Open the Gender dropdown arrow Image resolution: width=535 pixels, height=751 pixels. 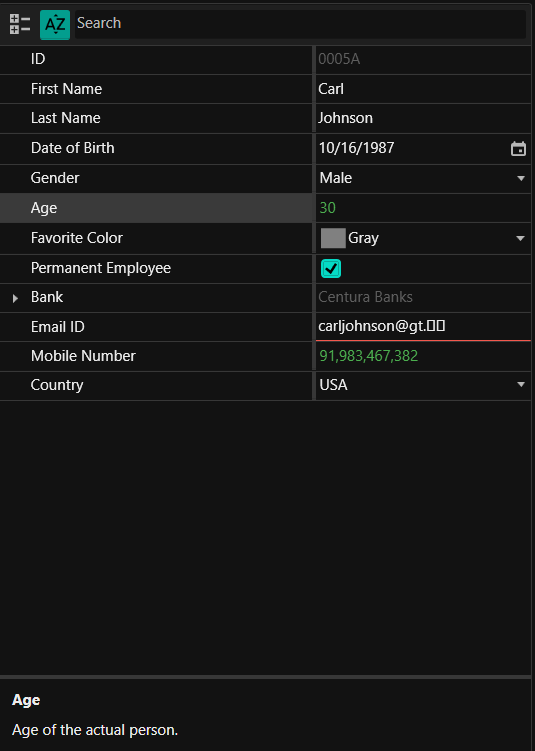[521, 178]
